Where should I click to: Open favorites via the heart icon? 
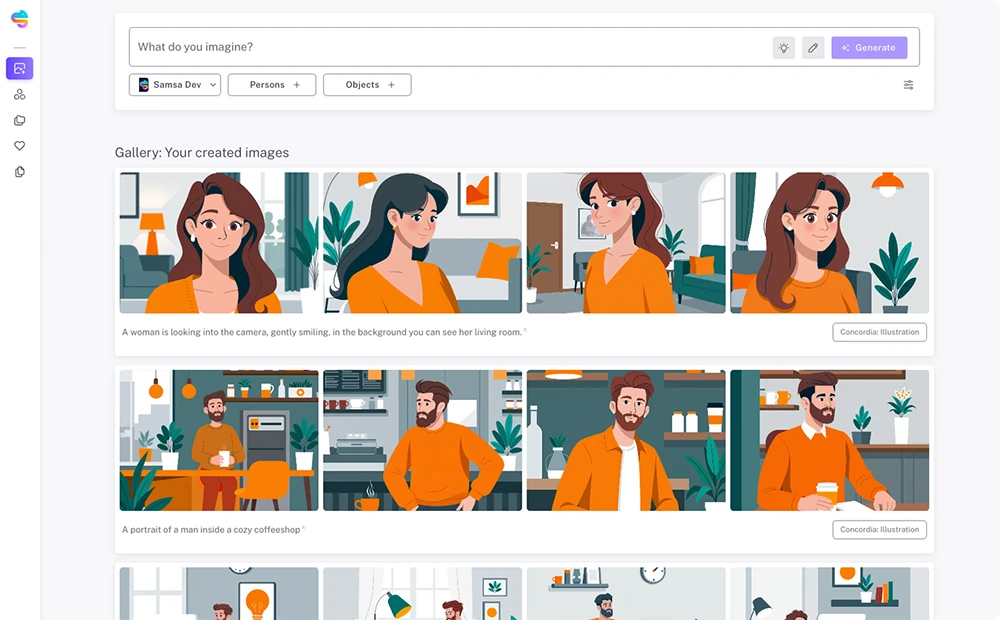tap(19, 146)
